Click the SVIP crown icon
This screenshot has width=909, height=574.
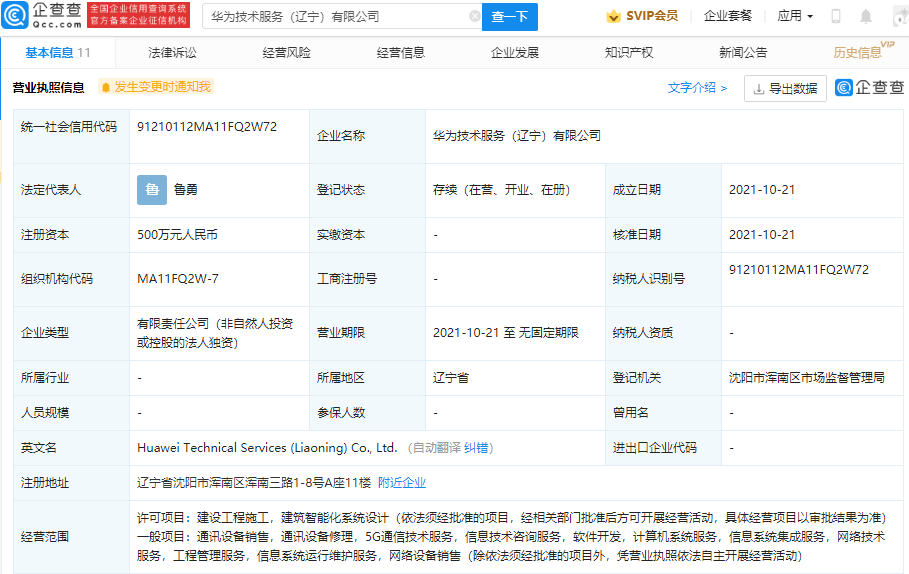tap(613, 16)
